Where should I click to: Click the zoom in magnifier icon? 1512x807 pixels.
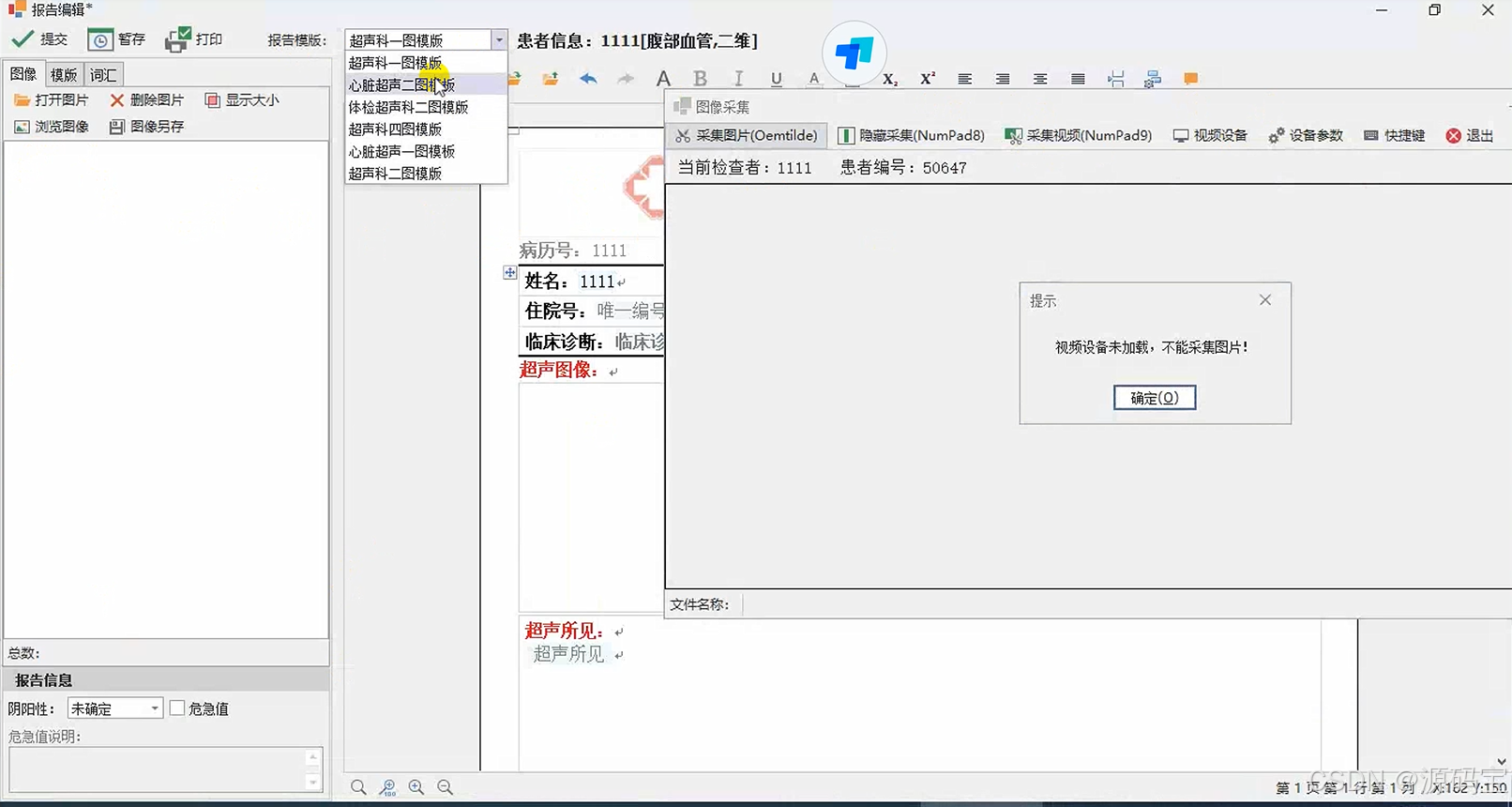416,787
